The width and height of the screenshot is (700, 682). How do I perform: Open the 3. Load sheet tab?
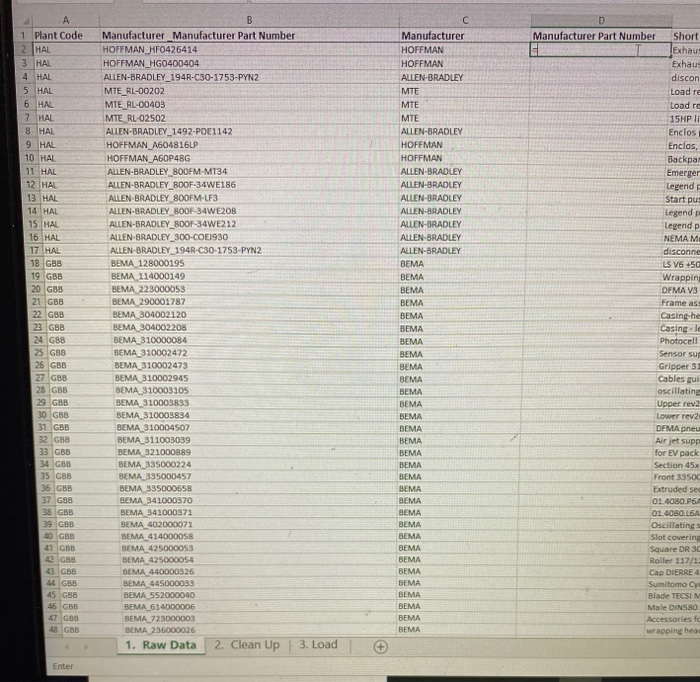pos(318,645)
